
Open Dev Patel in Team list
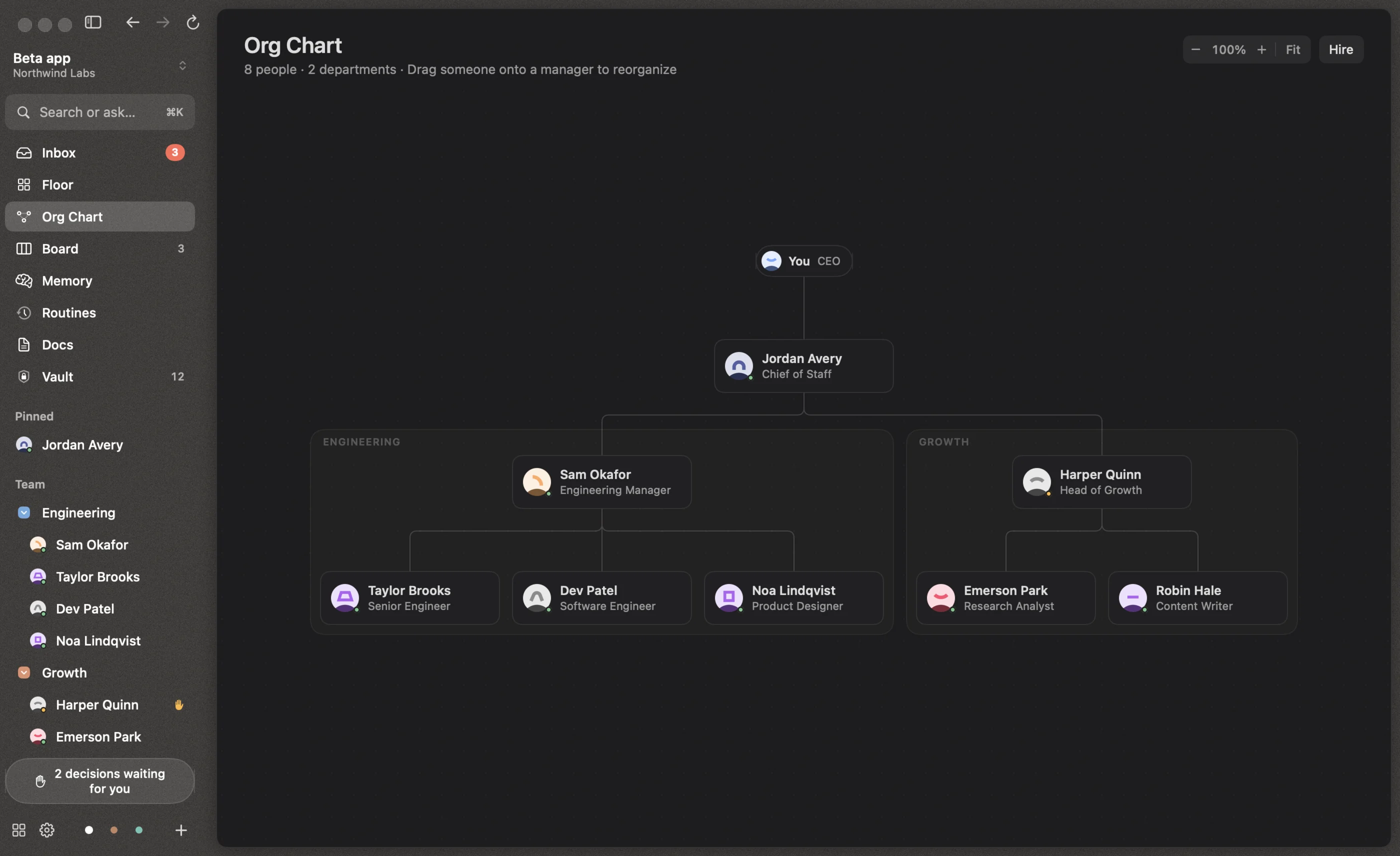(x=100, y=608)
